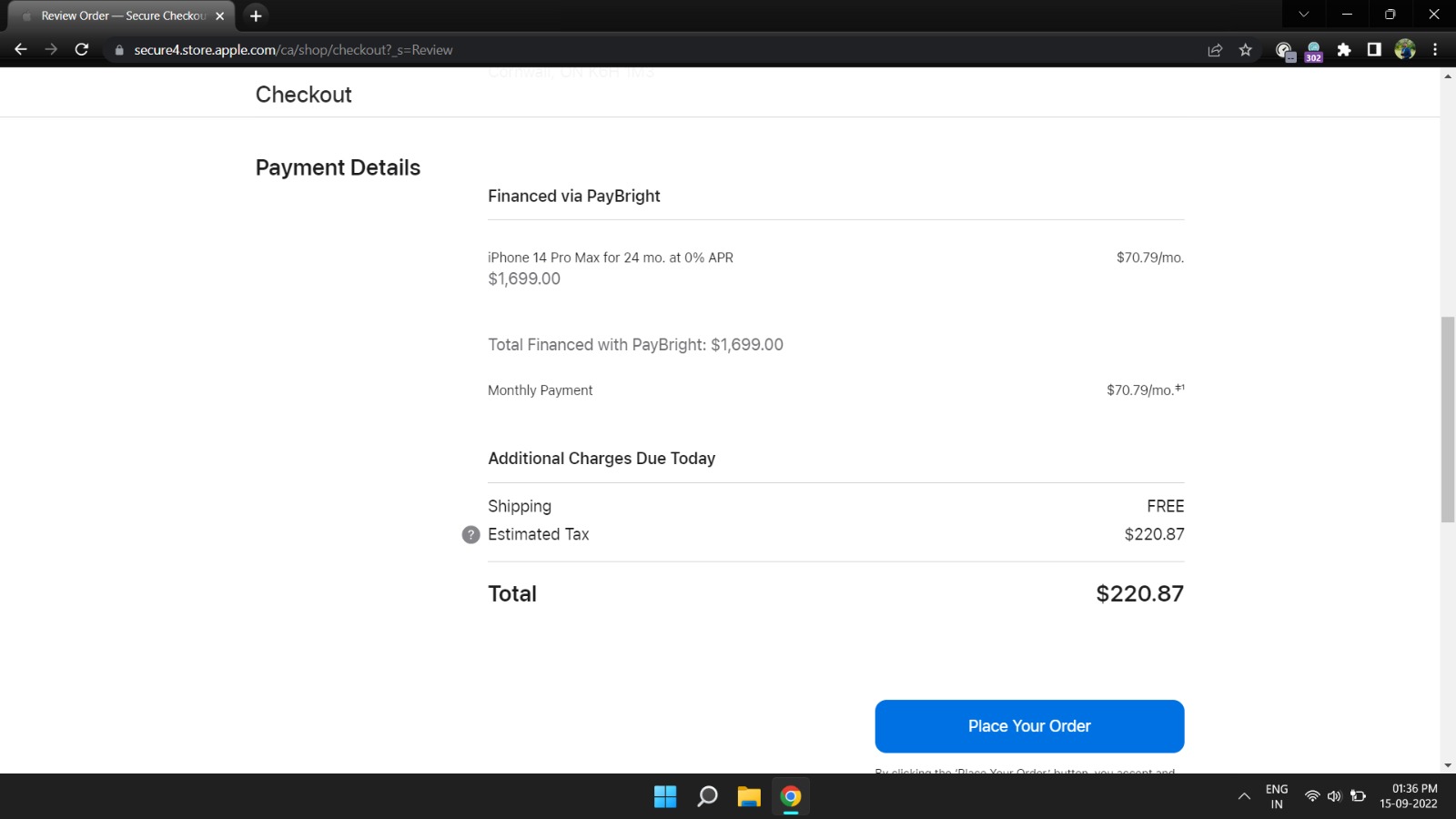This screenshot has width=1456, height=819.
Task: Open Chrome three-dot menu
Action: coord(1435,50)
